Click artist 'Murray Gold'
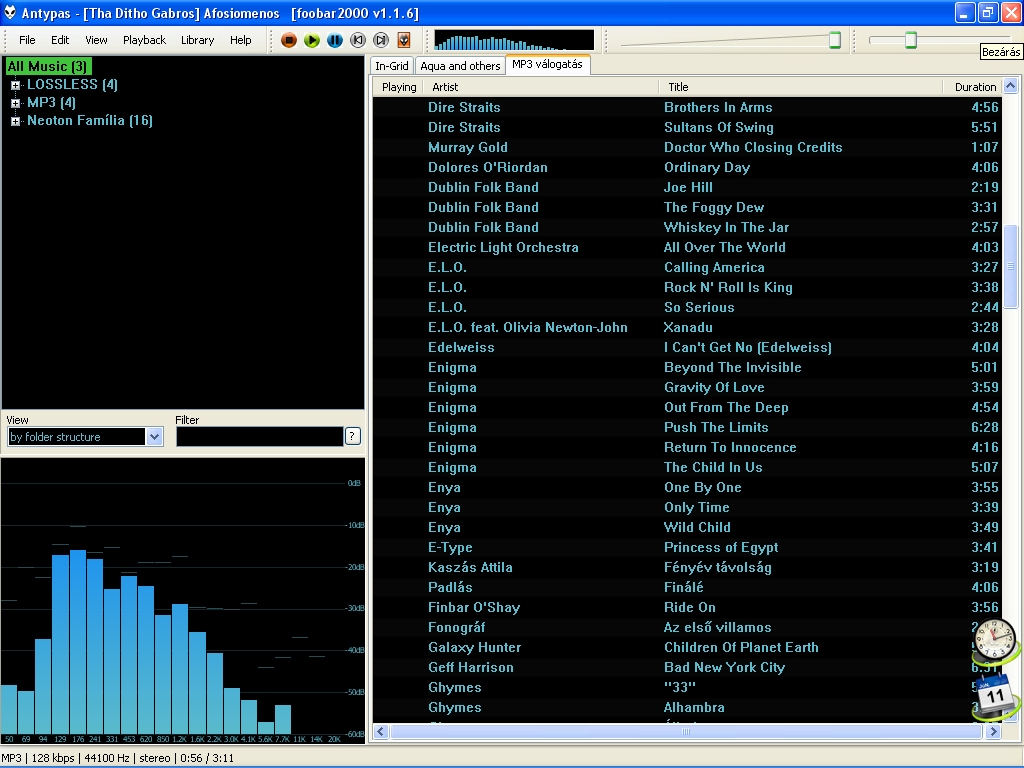The image size is (1024, 768). click(468, 148)
